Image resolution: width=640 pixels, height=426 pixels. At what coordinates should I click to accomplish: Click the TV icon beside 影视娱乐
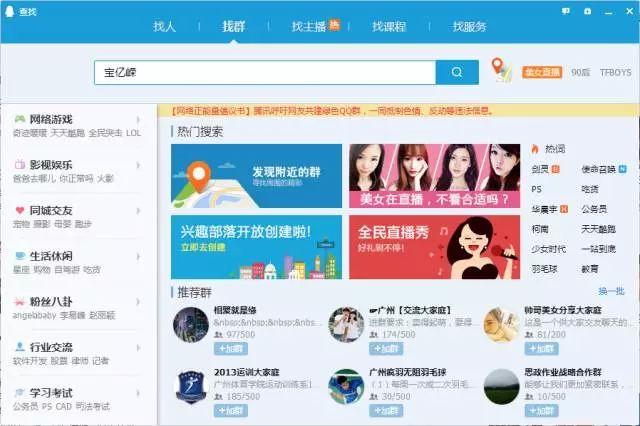[20, 165]
